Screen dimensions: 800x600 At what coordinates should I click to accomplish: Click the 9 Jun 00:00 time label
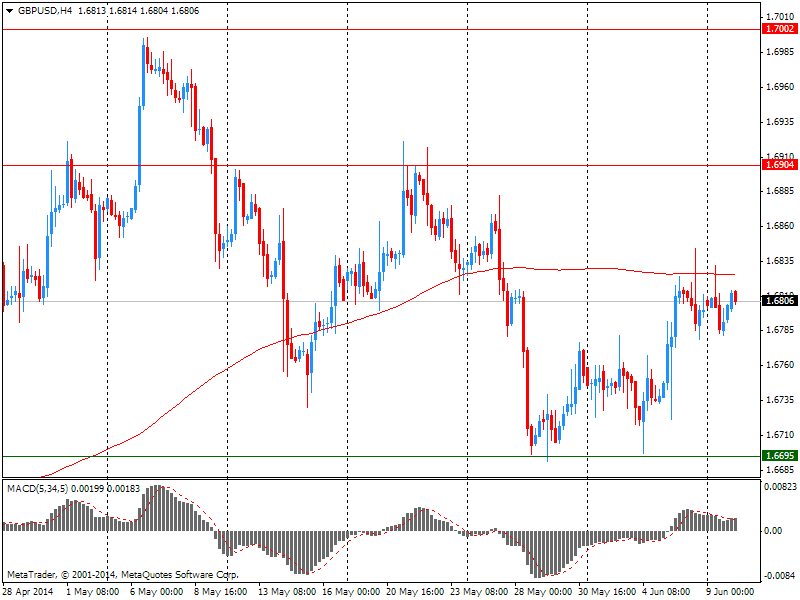coord(731,592)
